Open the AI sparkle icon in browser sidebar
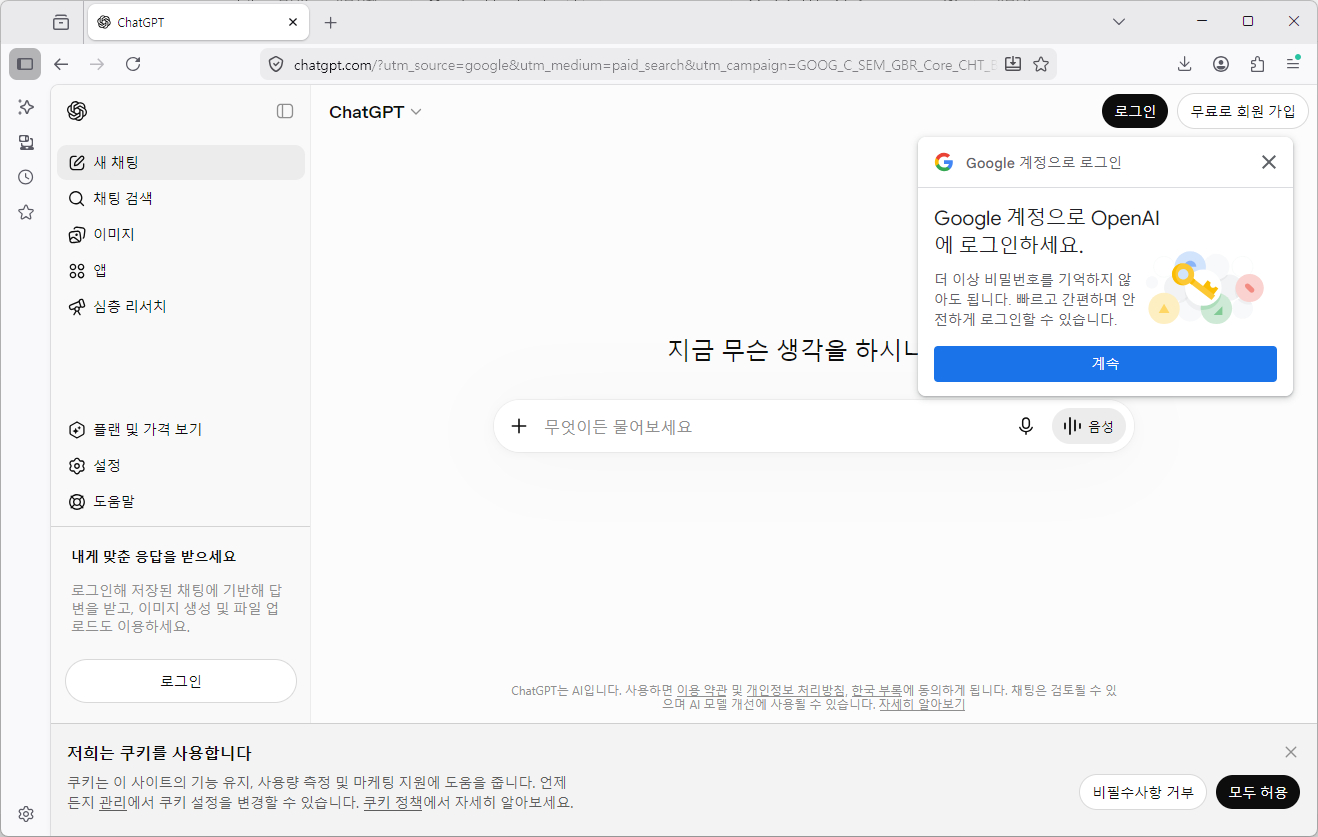The height and width of the screenshot is (837, 1318). coord(26,107)
